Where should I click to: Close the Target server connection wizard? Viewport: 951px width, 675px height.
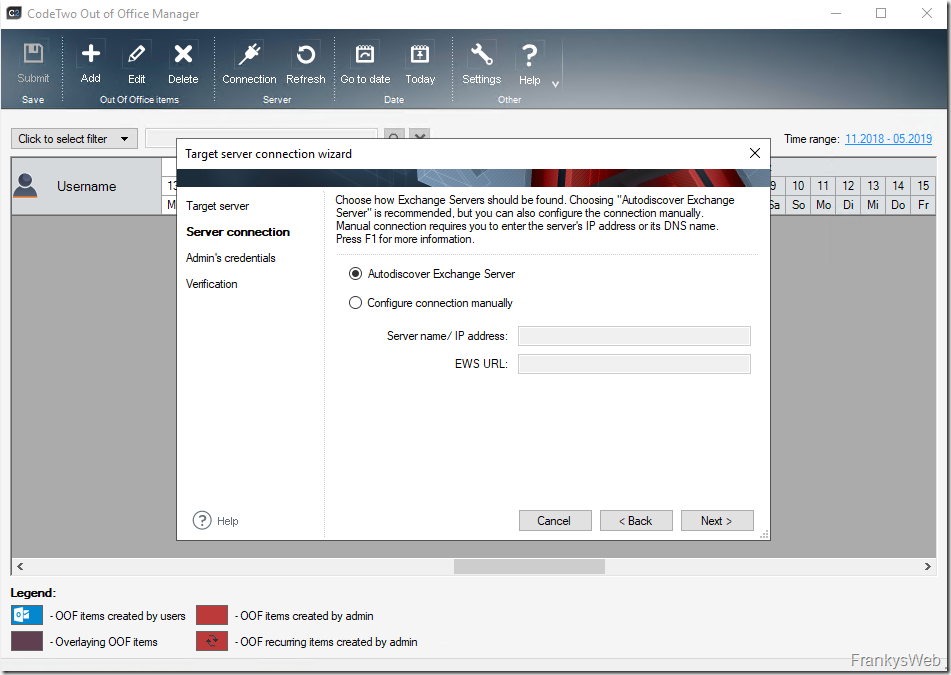click(x=754, y=153)
